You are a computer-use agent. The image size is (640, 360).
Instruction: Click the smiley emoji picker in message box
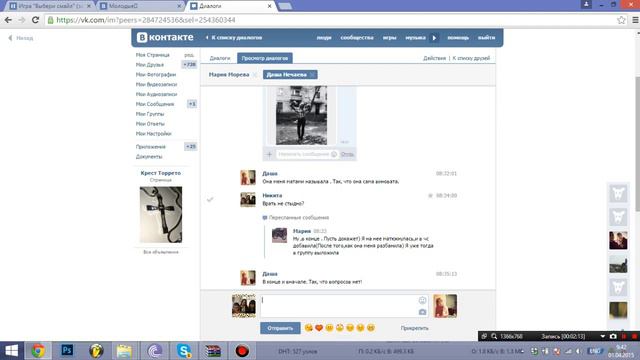click(422, 301)
